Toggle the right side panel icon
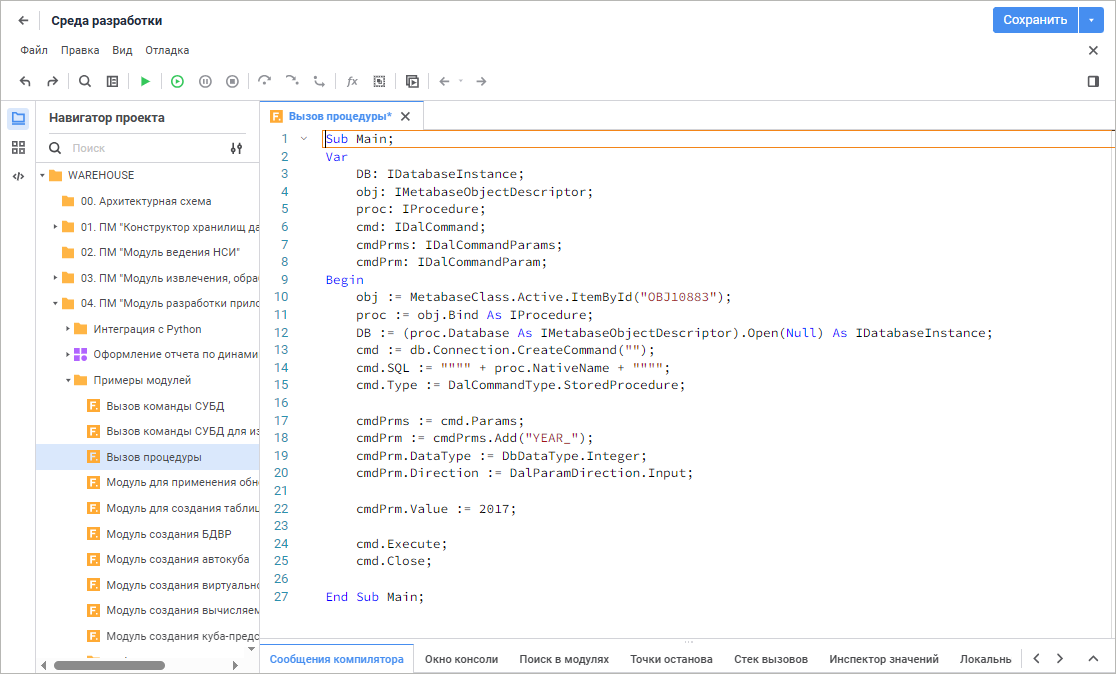 [1093, 81]
